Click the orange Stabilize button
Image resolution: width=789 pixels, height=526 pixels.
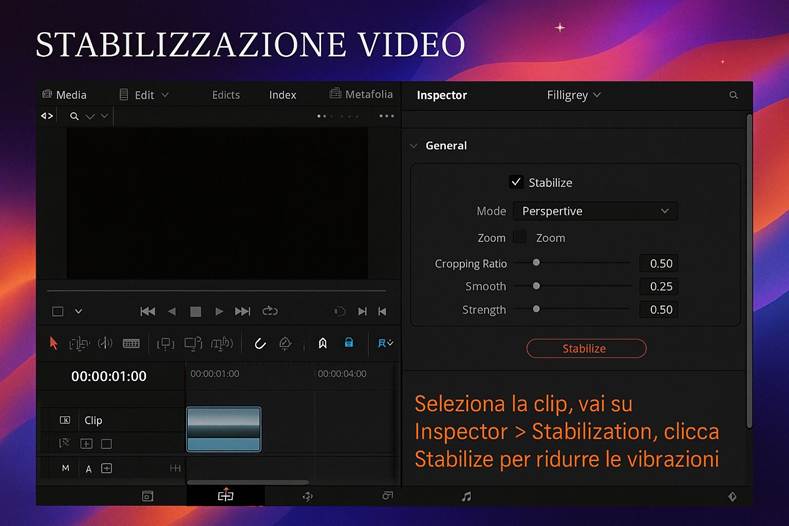(x=586, y=348)
